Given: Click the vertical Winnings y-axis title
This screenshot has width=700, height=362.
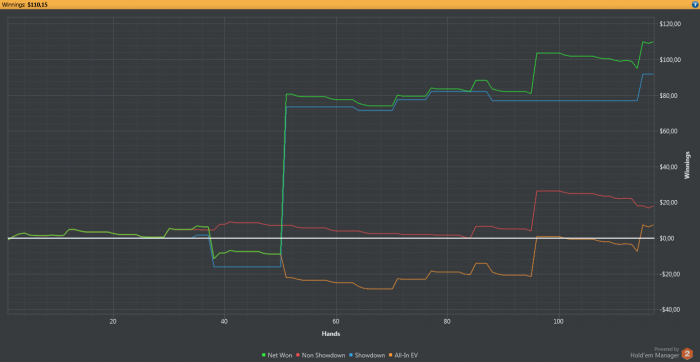Looking at the screenshot, I should [687, 167].
